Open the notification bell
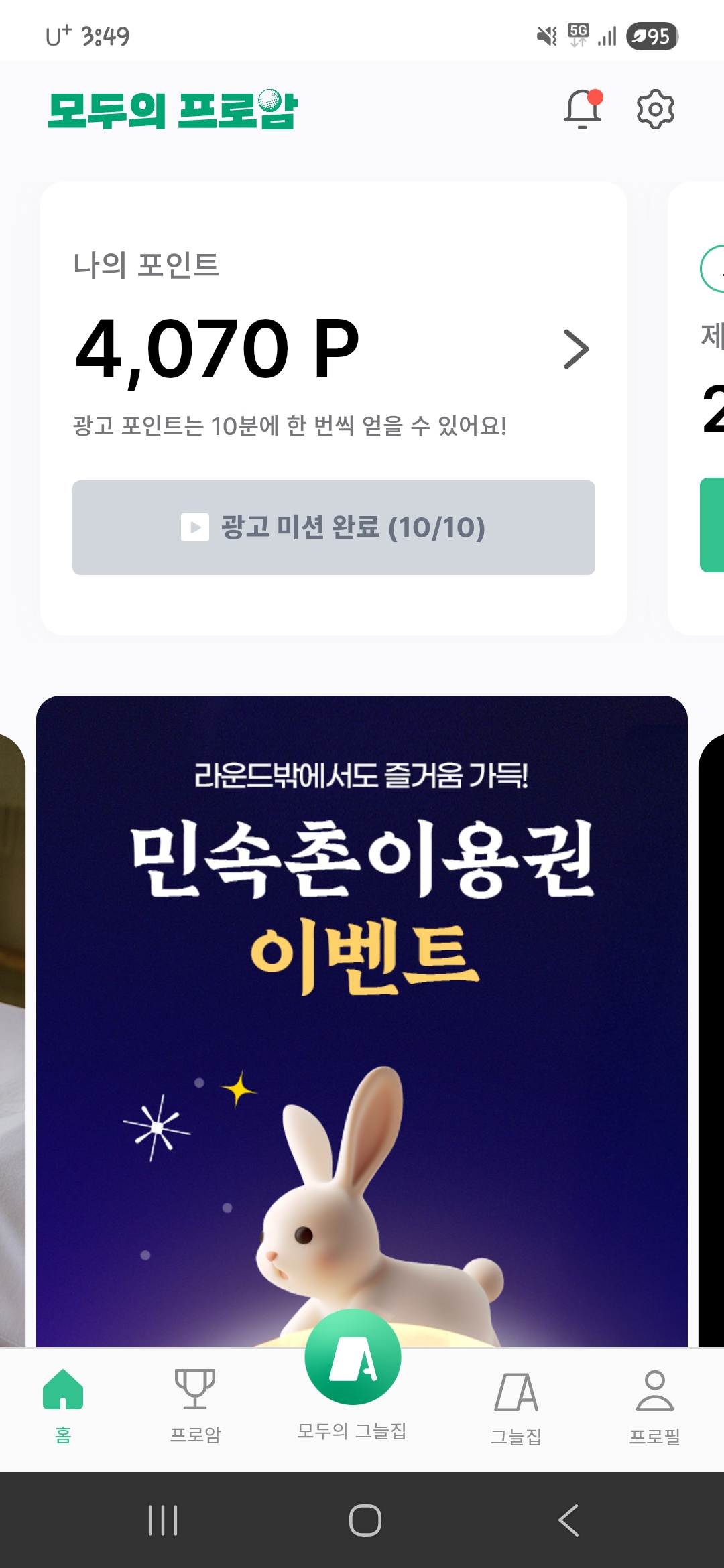Viewport: 724px width, 1568px height. click(x=583, y=109)
